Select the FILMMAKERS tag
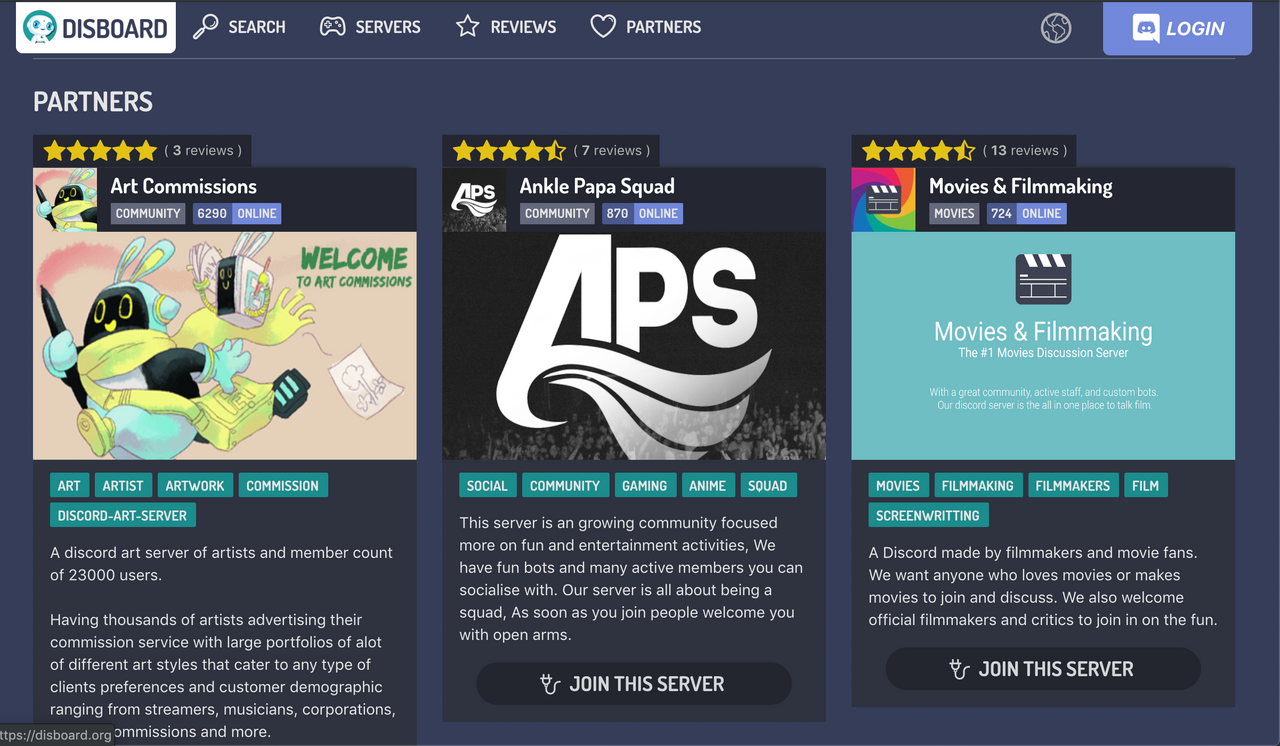1280x746 pixels. point(1073,486)
